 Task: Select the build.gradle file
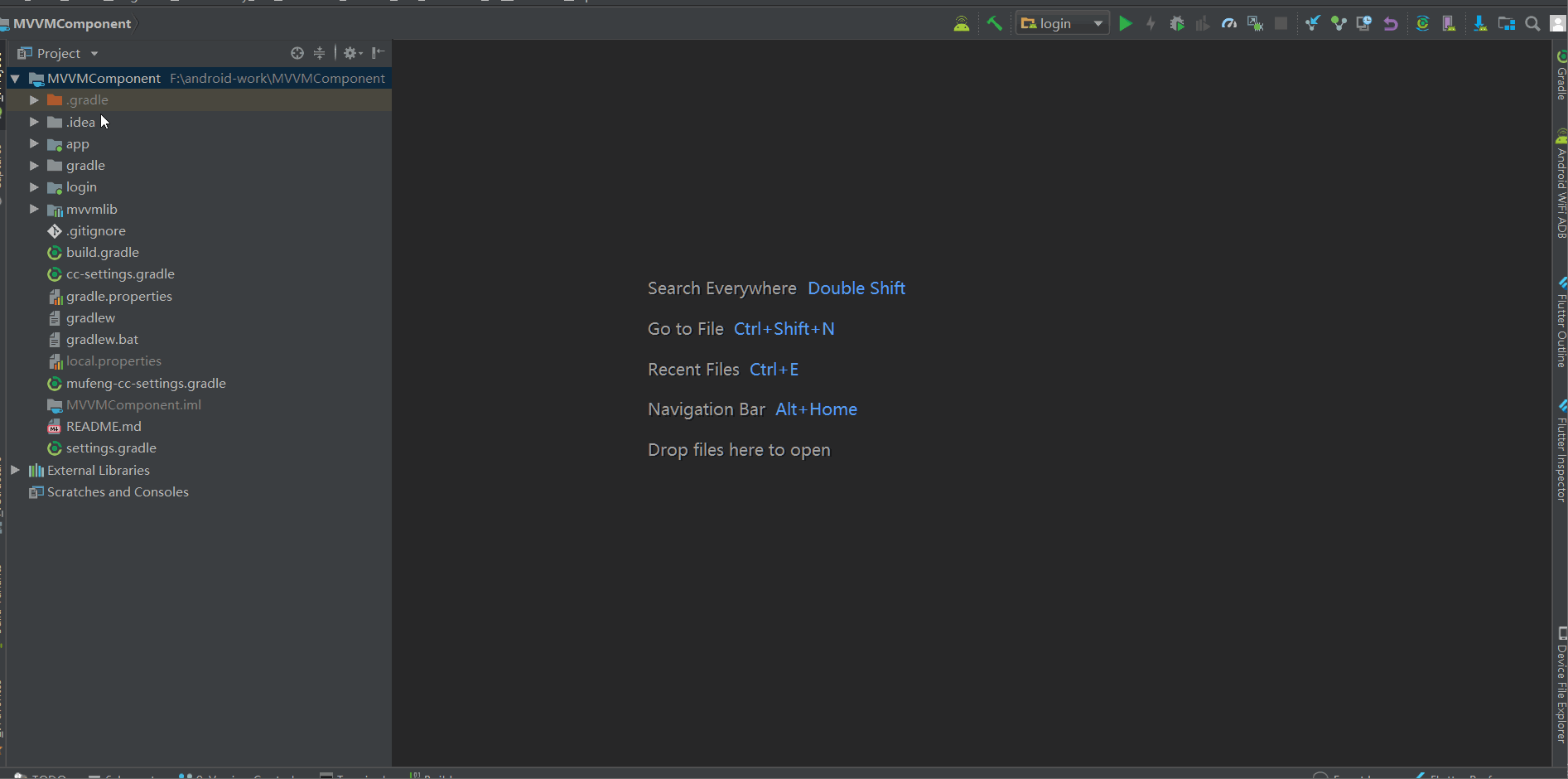(103, 253)
